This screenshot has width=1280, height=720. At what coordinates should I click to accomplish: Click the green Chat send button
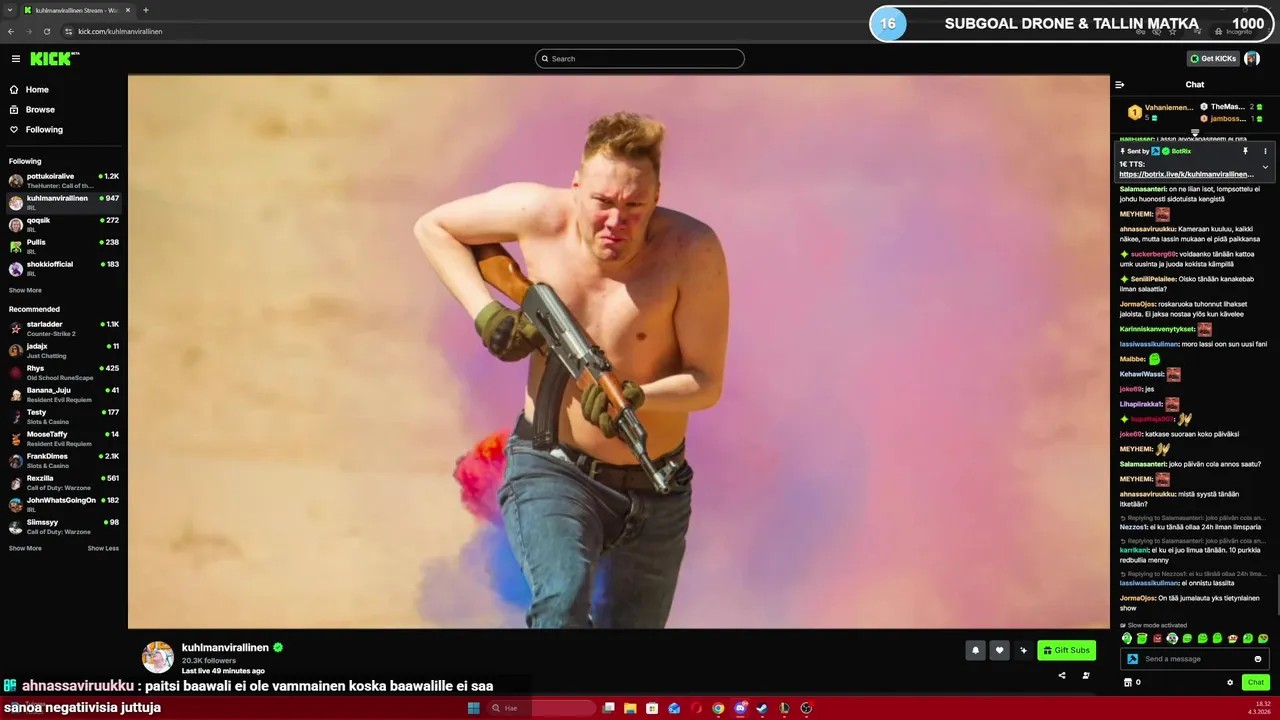[x=1256, y=683]
